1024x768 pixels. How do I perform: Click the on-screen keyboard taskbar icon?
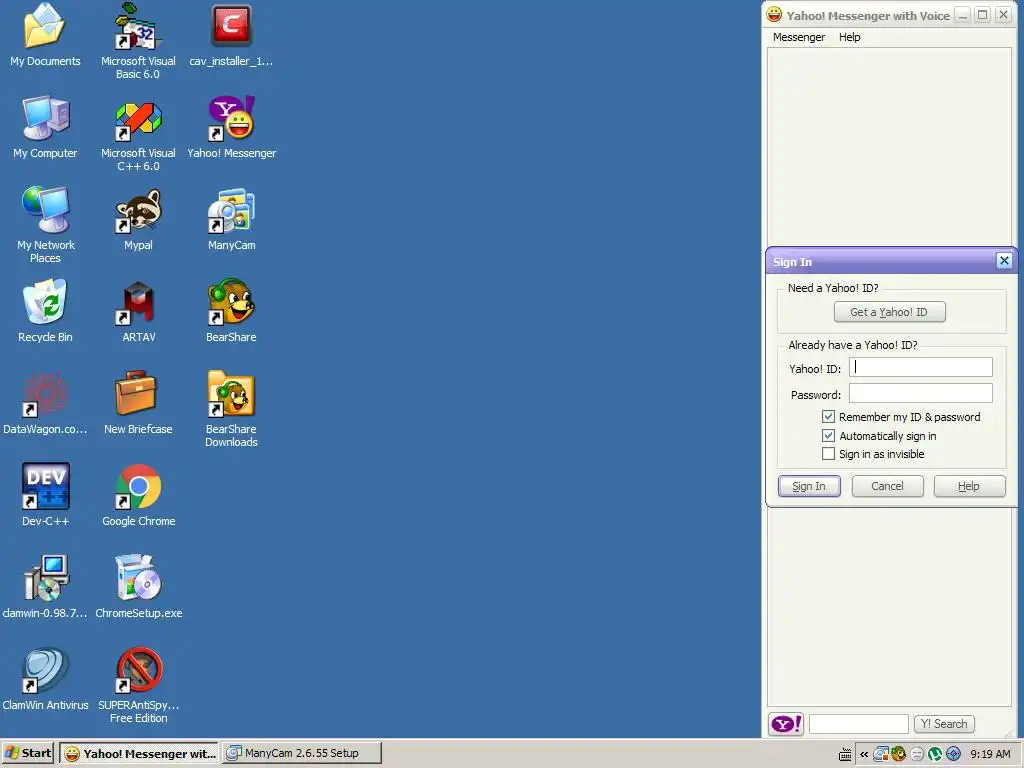click(845, 755)
